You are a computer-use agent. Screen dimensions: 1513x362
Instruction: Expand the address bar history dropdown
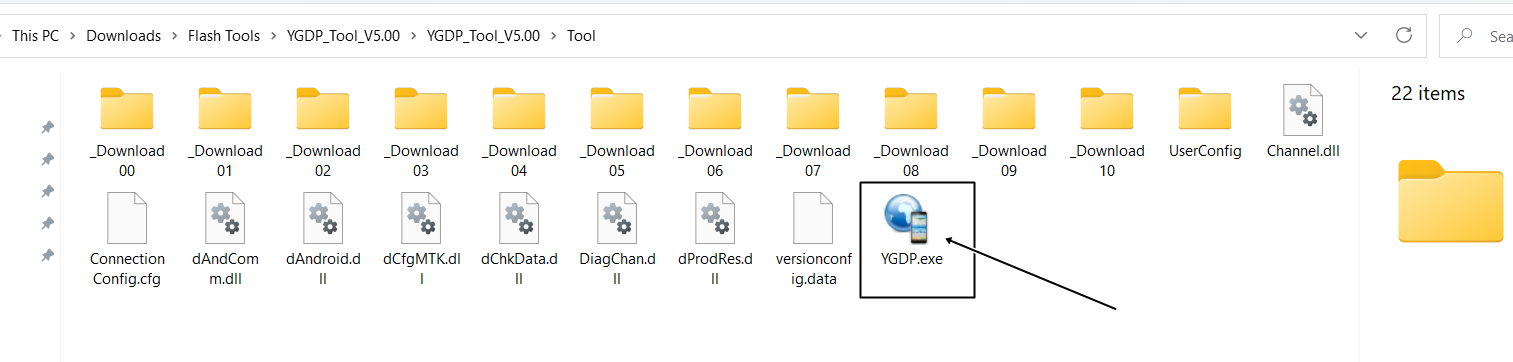pyautogui.click(x=1361, y=35)
